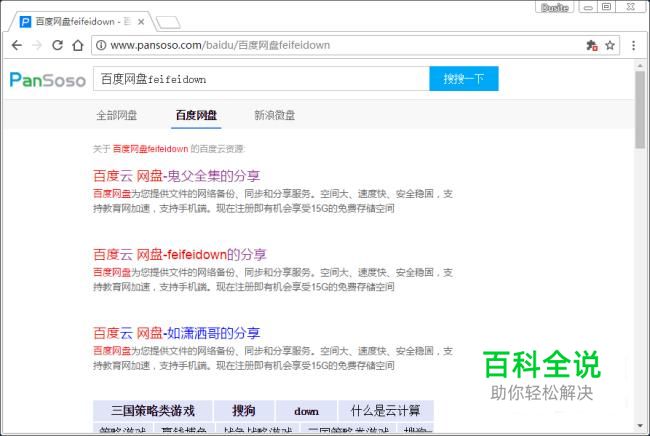
Task: Click the PanSoso logo
Action: pyautogui.click(x=48, y=80)
